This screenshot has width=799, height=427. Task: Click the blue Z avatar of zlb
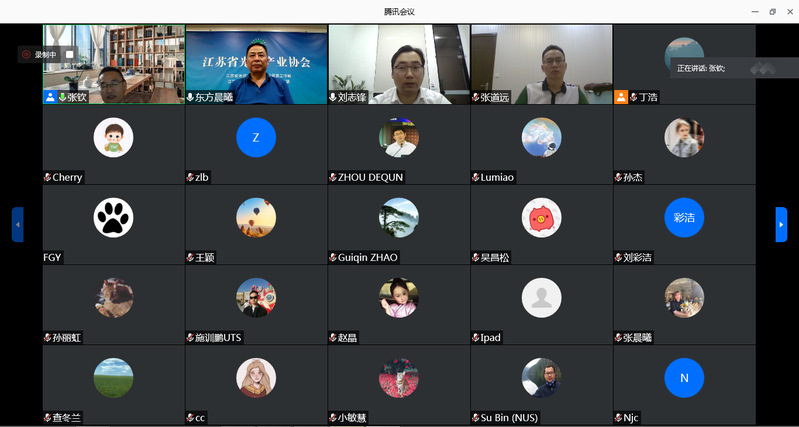click(256, 137)
